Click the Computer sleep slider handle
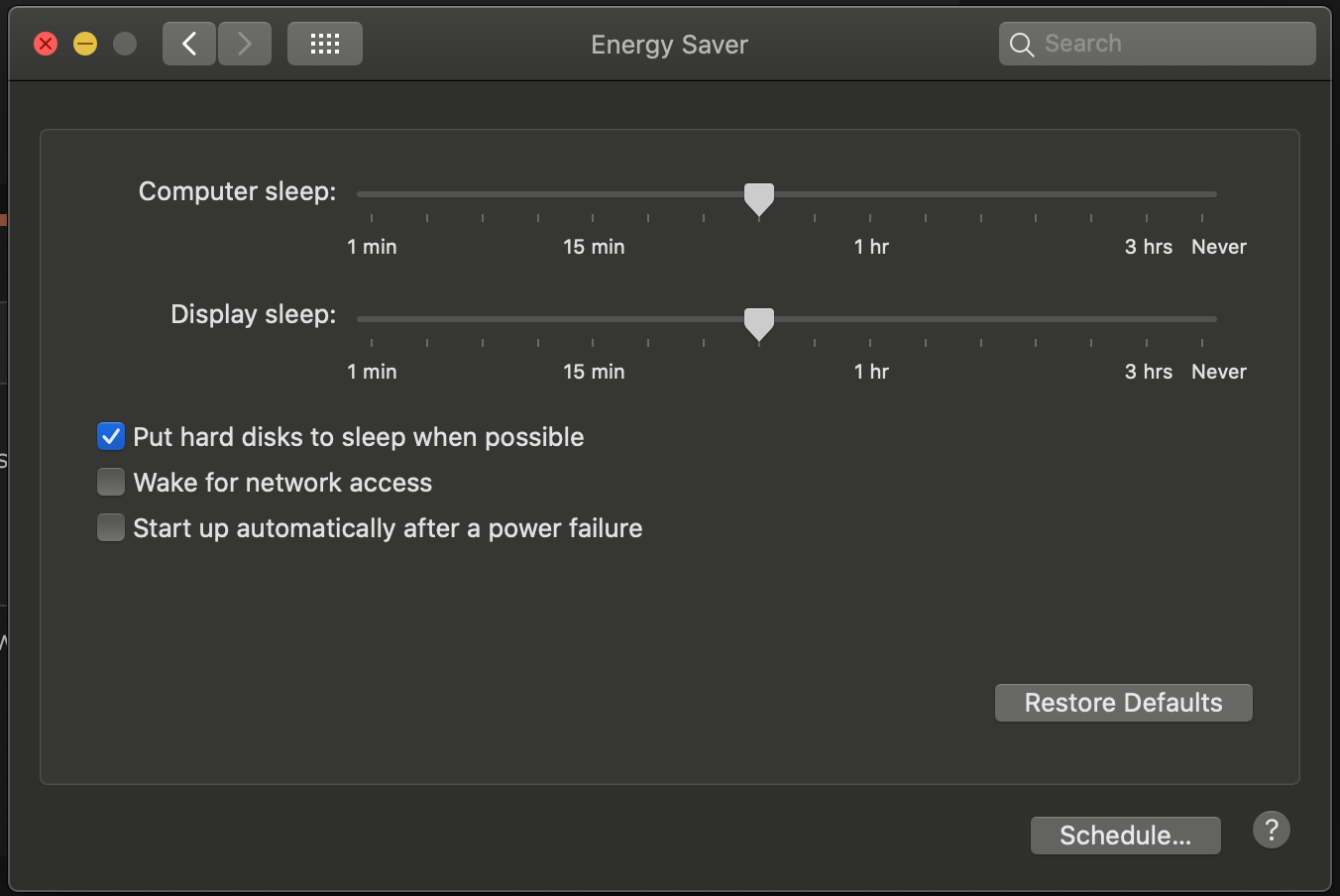 [759, 198]
